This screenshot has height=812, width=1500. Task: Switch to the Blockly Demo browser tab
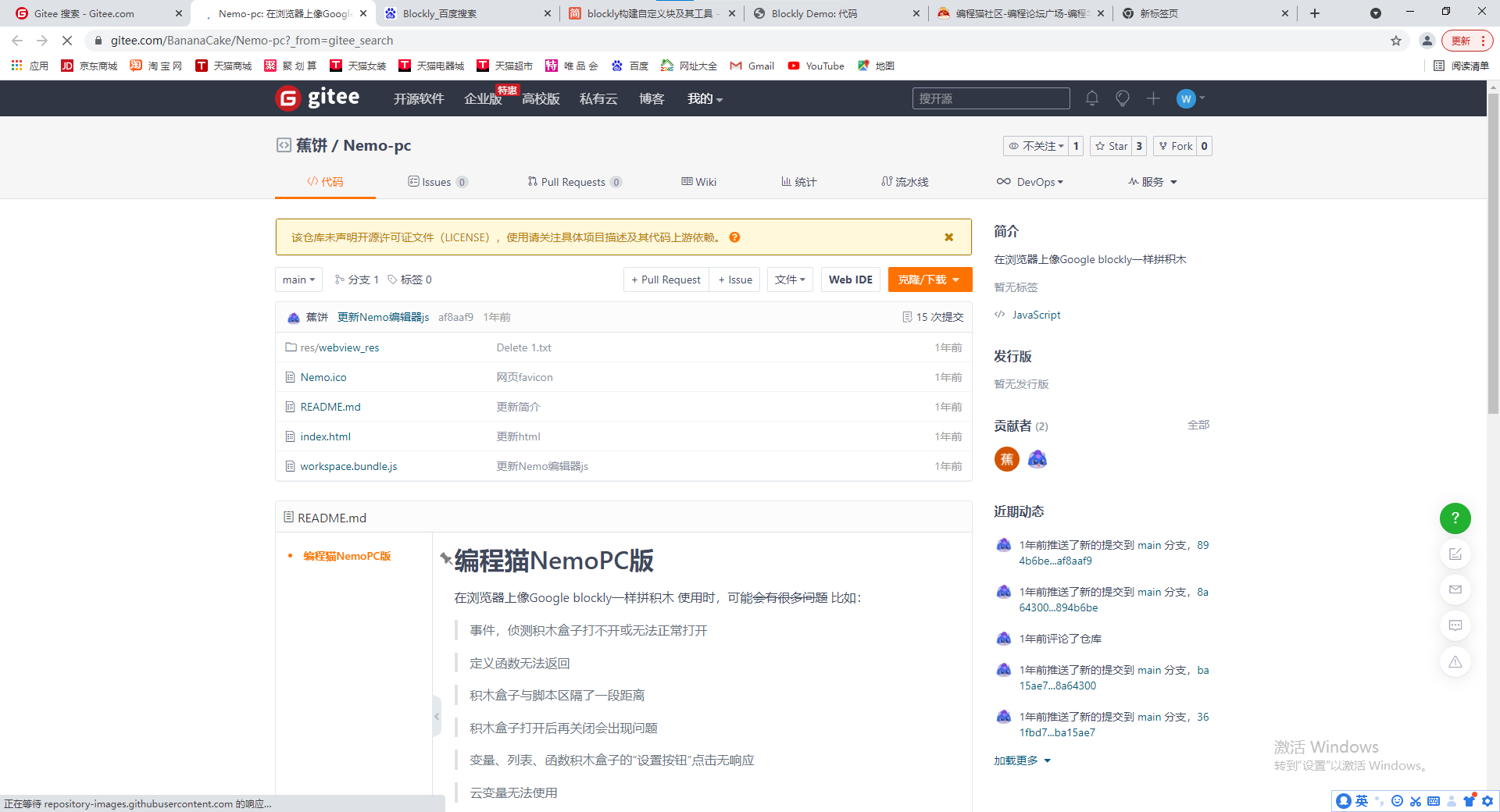pyautogui.click(x=836, y=13)
